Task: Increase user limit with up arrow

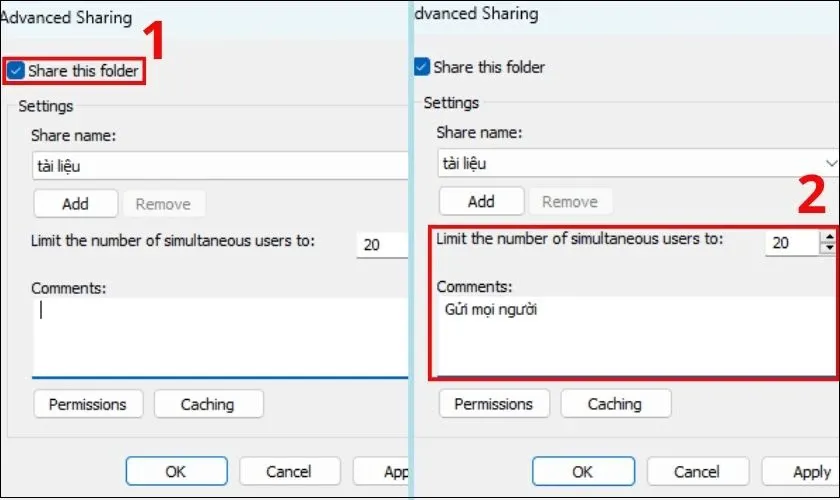Action: [829, 236]
